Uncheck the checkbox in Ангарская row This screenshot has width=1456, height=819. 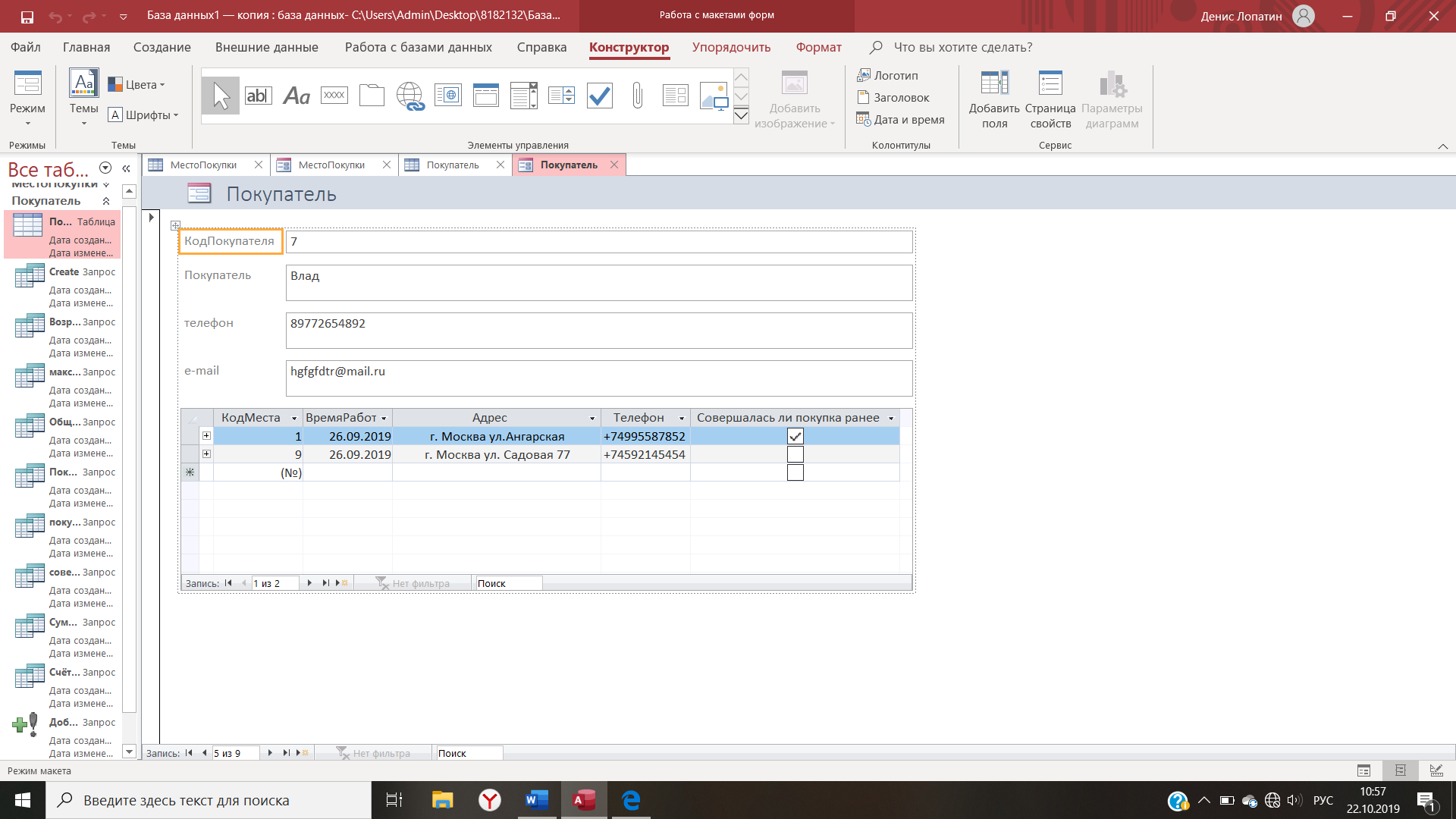tap(795, 436)
